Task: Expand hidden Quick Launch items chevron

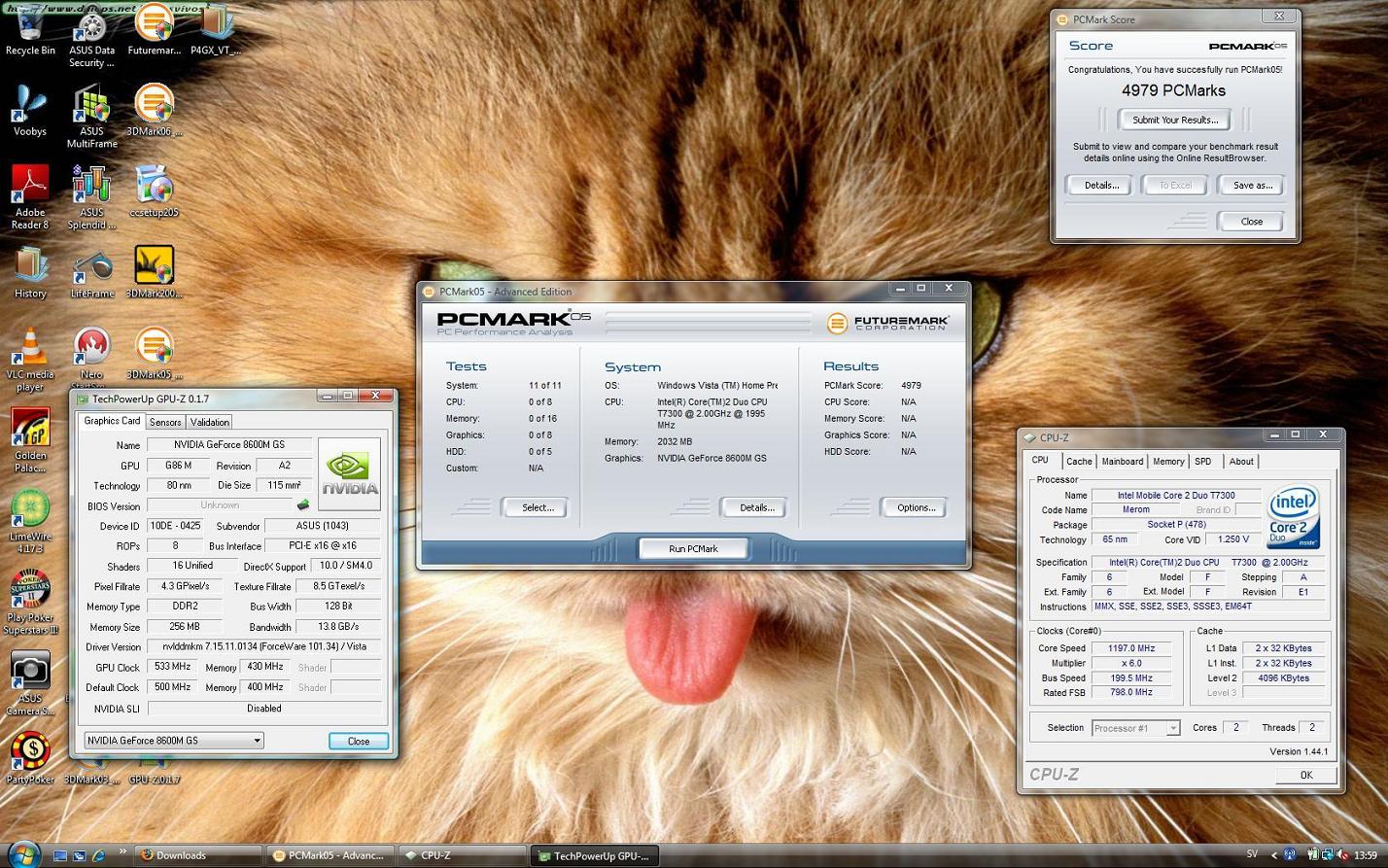Action: coord(122,852)
